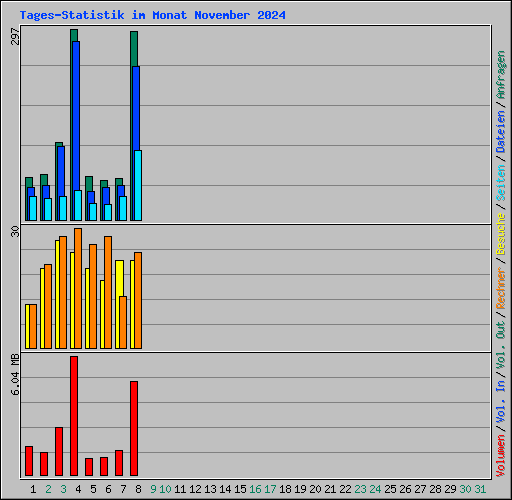Click green day label "10"
The width and height of the screenshot is (512, 500).
click(x=165, y=489)
